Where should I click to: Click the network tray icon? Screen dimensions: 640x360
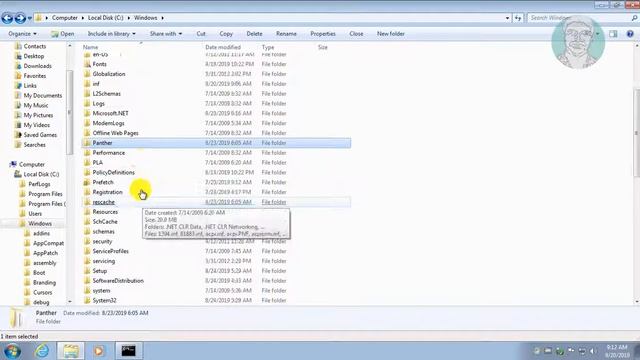pyautogui.click(x=582, y=351)
